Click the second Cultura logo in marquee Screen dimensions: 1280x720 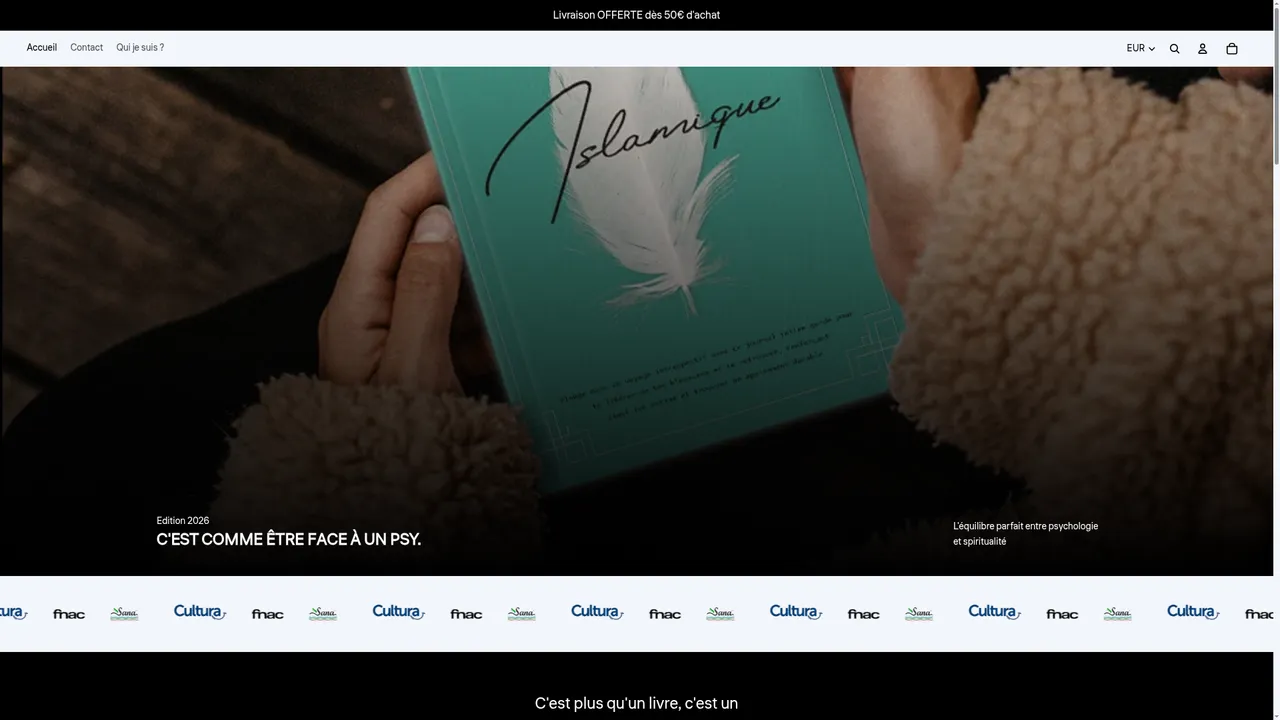pos(399,612)
